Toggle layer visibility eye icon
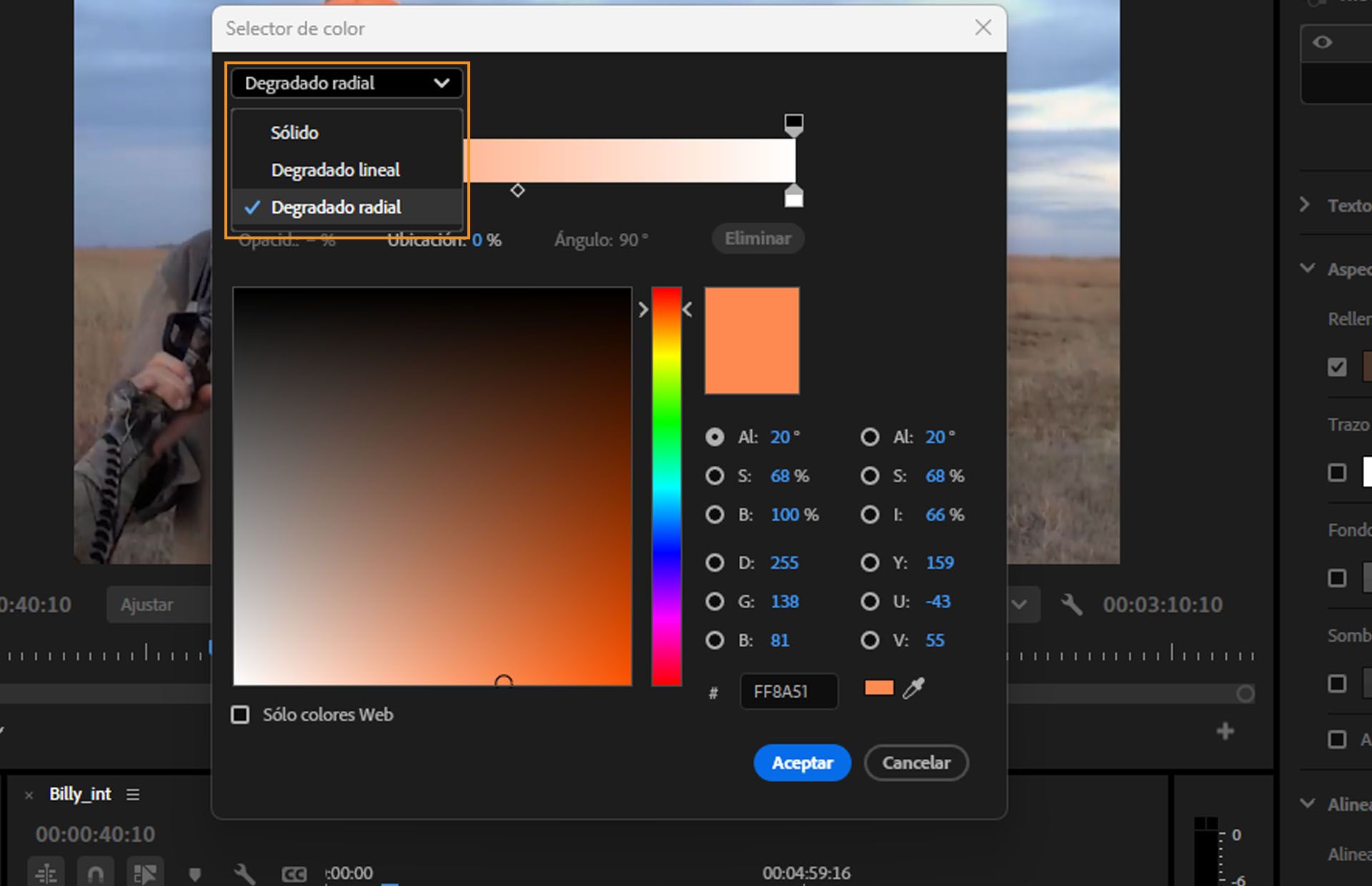 [1322, 42]
